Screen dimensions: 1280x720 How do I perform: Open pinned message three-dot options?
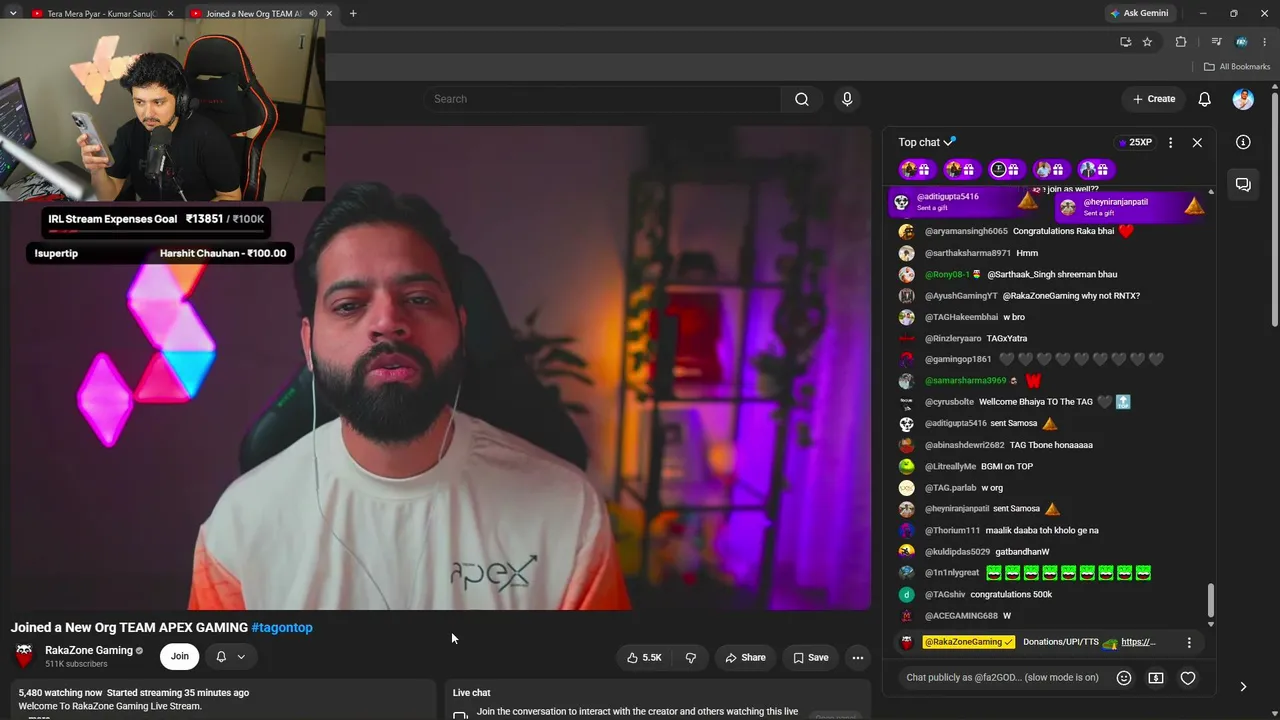[1189, 642]
